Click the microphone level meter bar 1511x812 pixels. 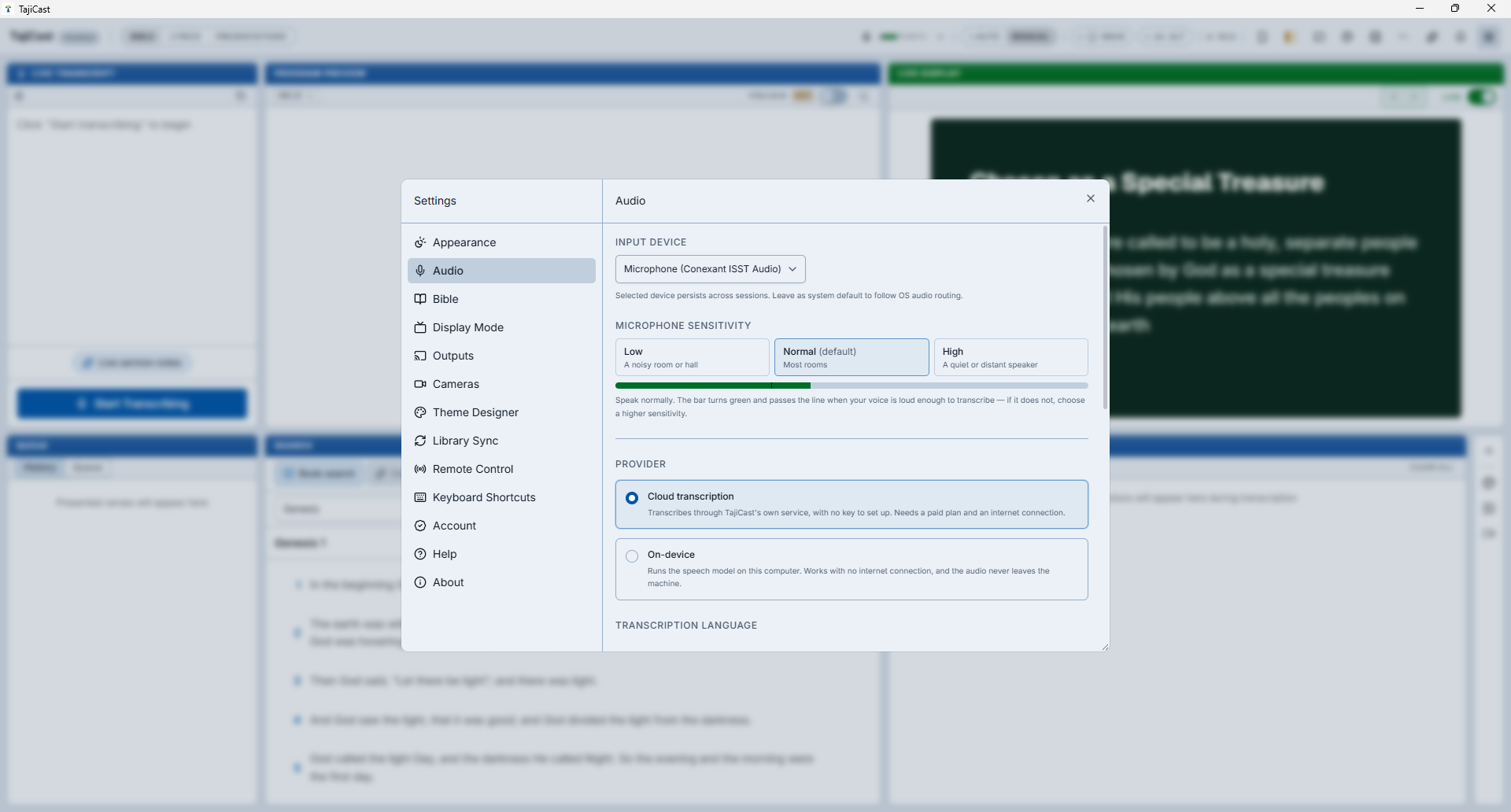852,386
